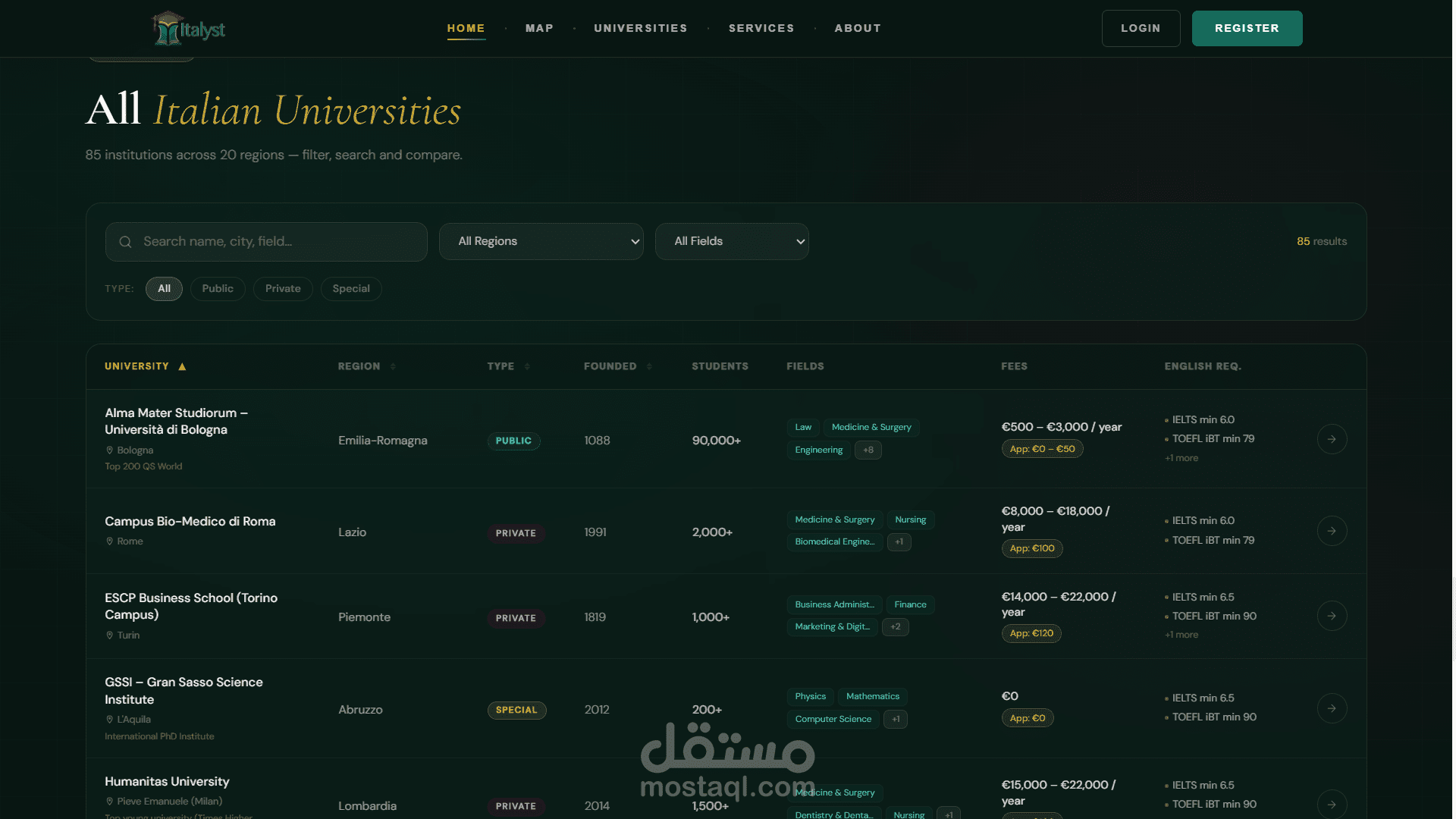
Task: Click University column sort arrow
Action: 182,367
